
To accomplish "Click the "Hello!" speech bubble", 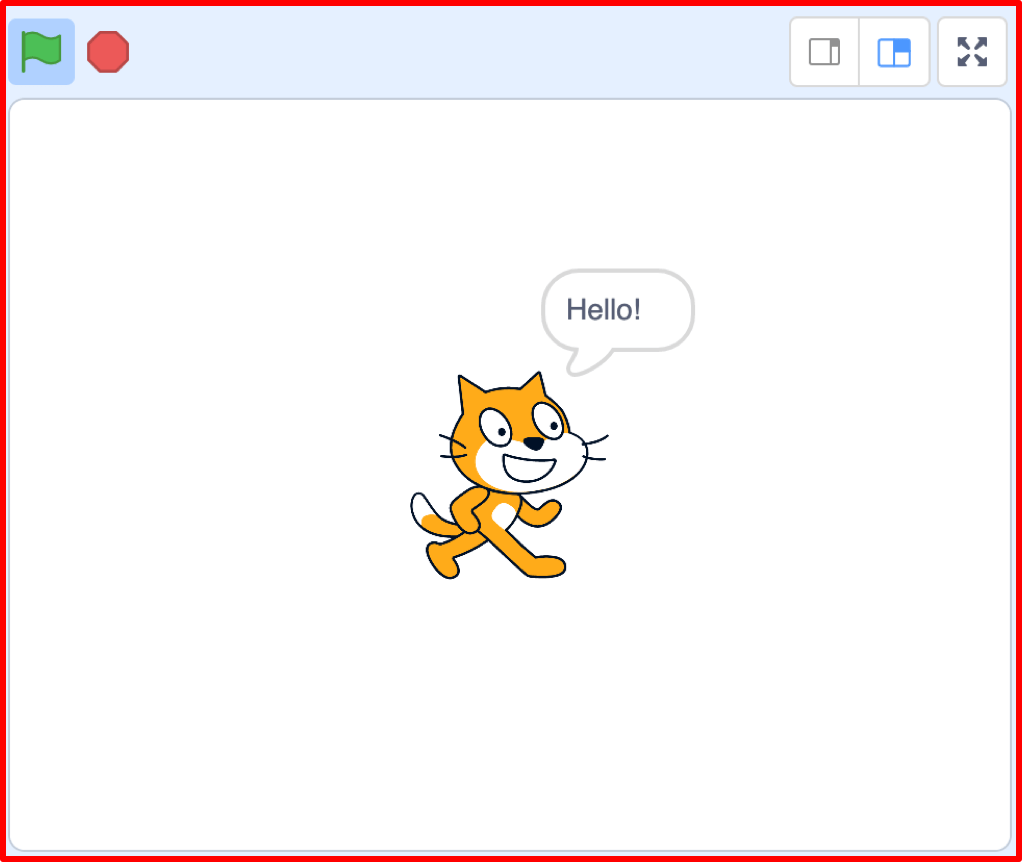I will (x=617, y=321).
